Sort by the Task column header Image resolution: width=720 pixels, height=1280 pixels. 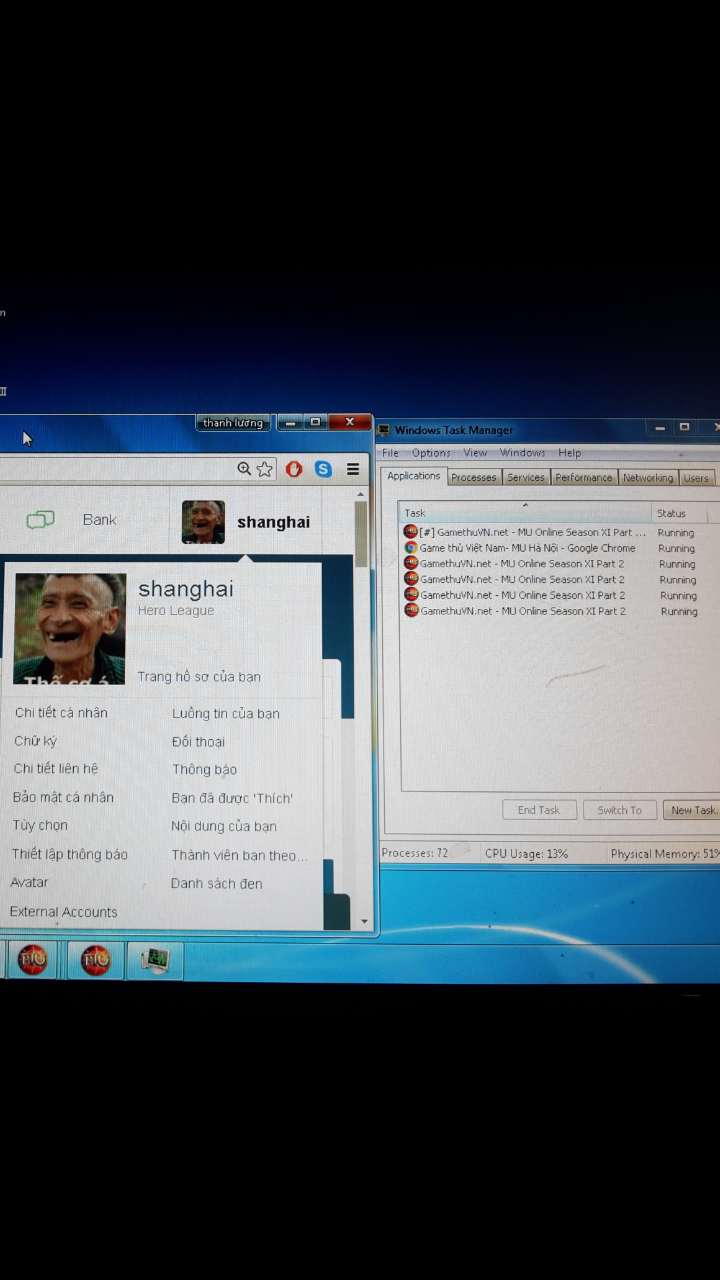pos(525,513)
